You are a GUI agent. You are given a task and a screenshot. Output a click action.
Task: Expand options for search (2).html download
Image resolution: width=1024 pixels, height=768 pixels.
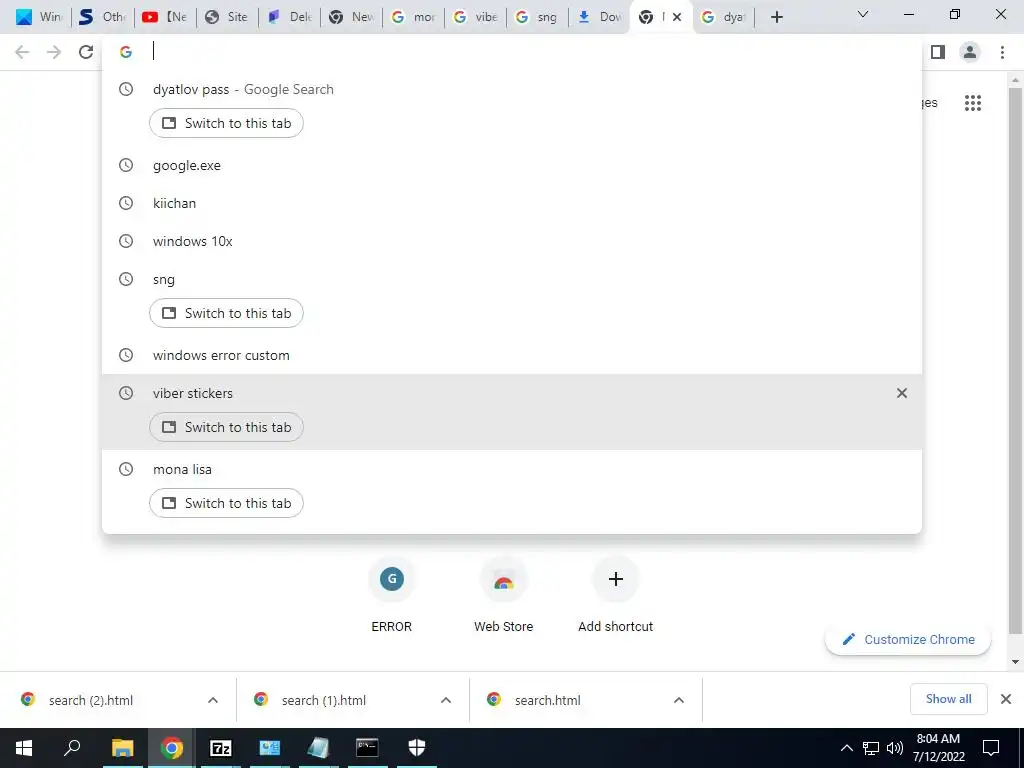pos(213,700)
